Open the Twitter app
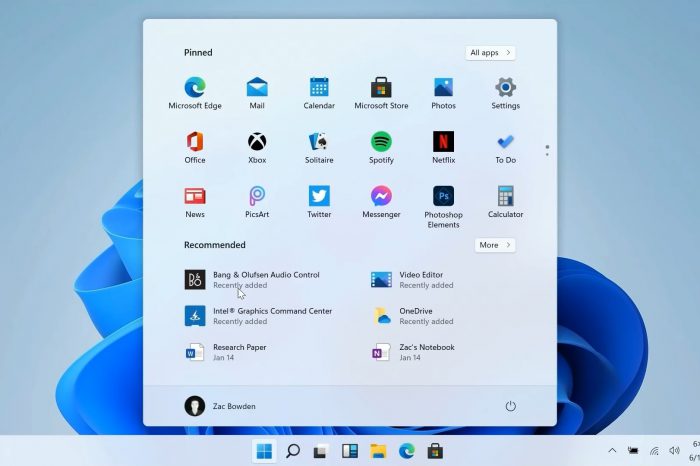 [319, 202]
